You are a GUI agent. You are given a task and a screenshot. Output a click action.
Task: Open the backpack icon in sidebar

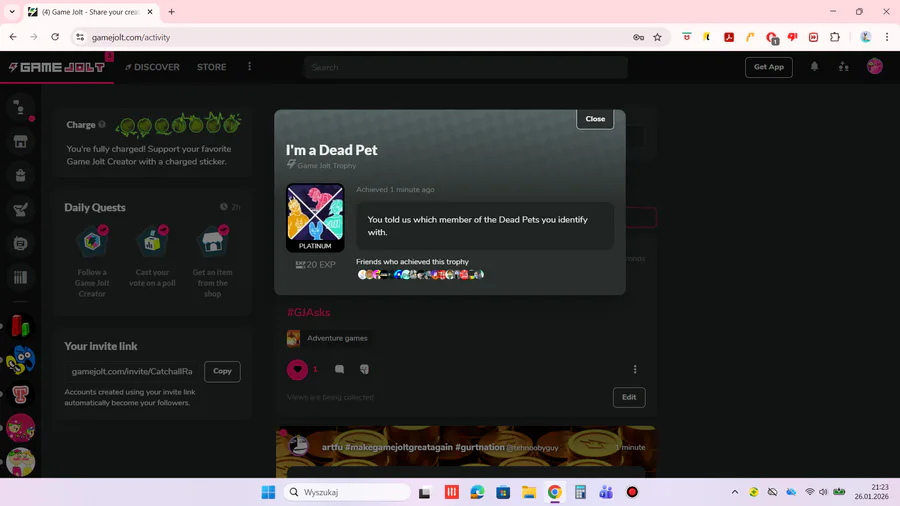click(21, 176)
